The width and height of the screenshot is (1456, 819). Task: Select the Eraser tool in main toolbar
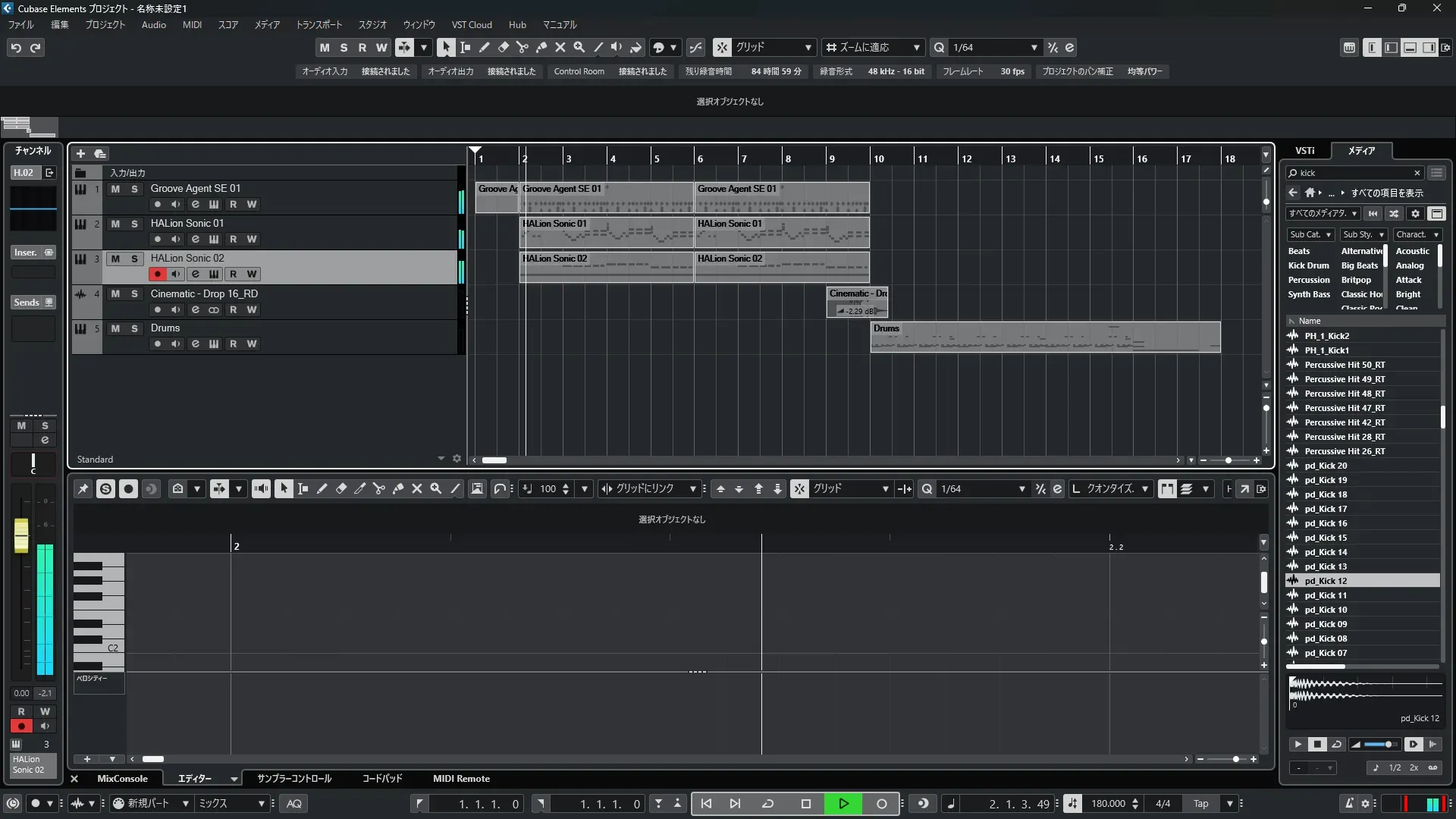click(503, 47)
